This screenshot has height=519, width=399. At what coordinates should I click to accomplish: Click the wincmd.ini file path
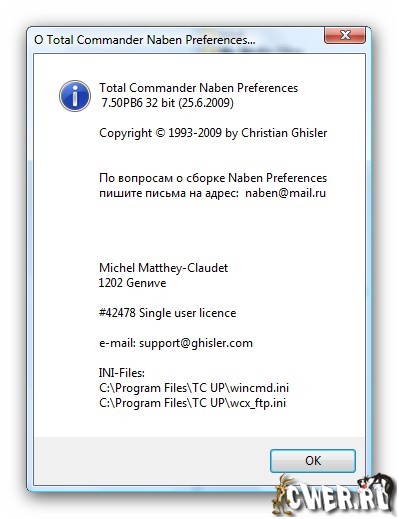click(x=194, y=388)
